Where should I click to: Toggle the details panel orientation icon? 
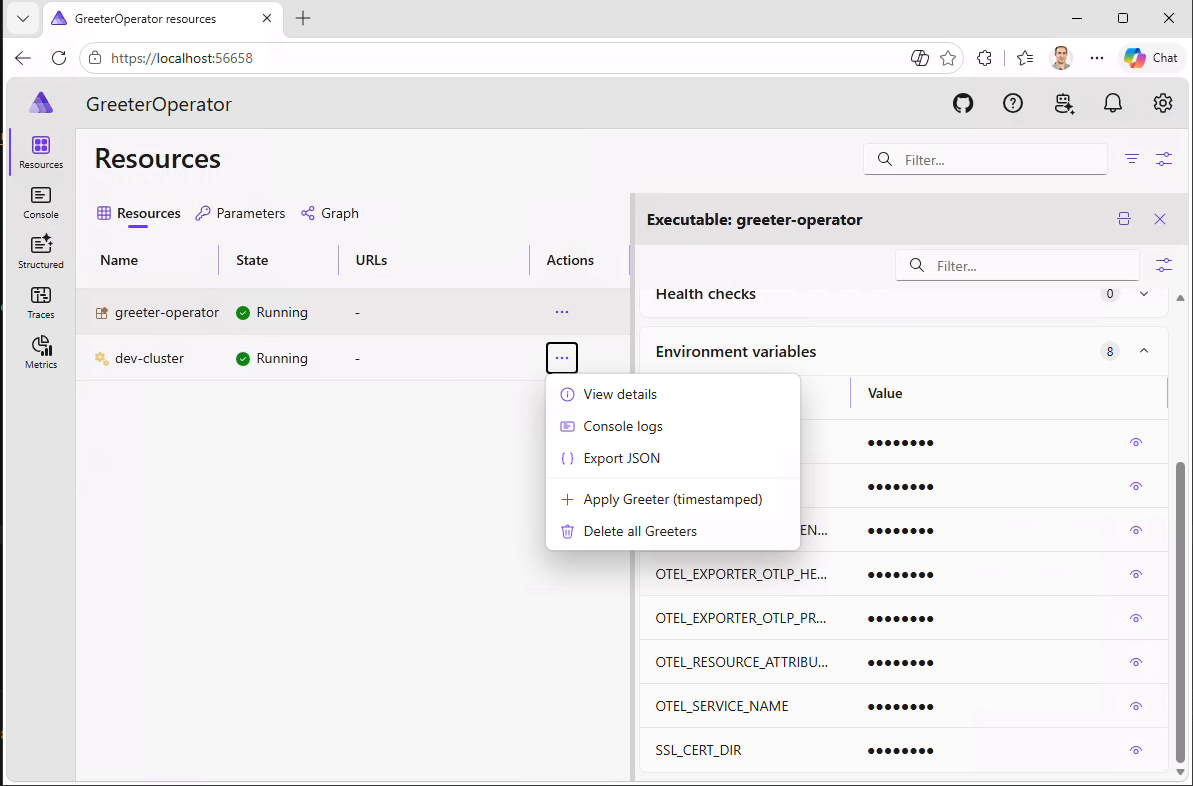[1124, 219]
